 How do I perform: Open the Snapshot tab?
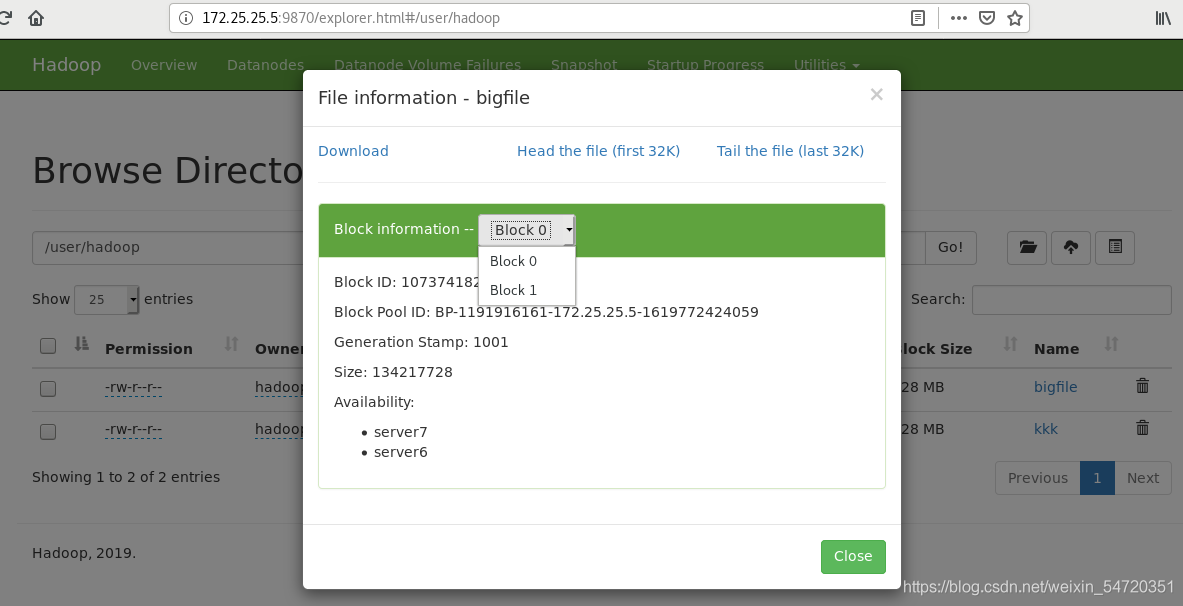click(x=584, y=65)
